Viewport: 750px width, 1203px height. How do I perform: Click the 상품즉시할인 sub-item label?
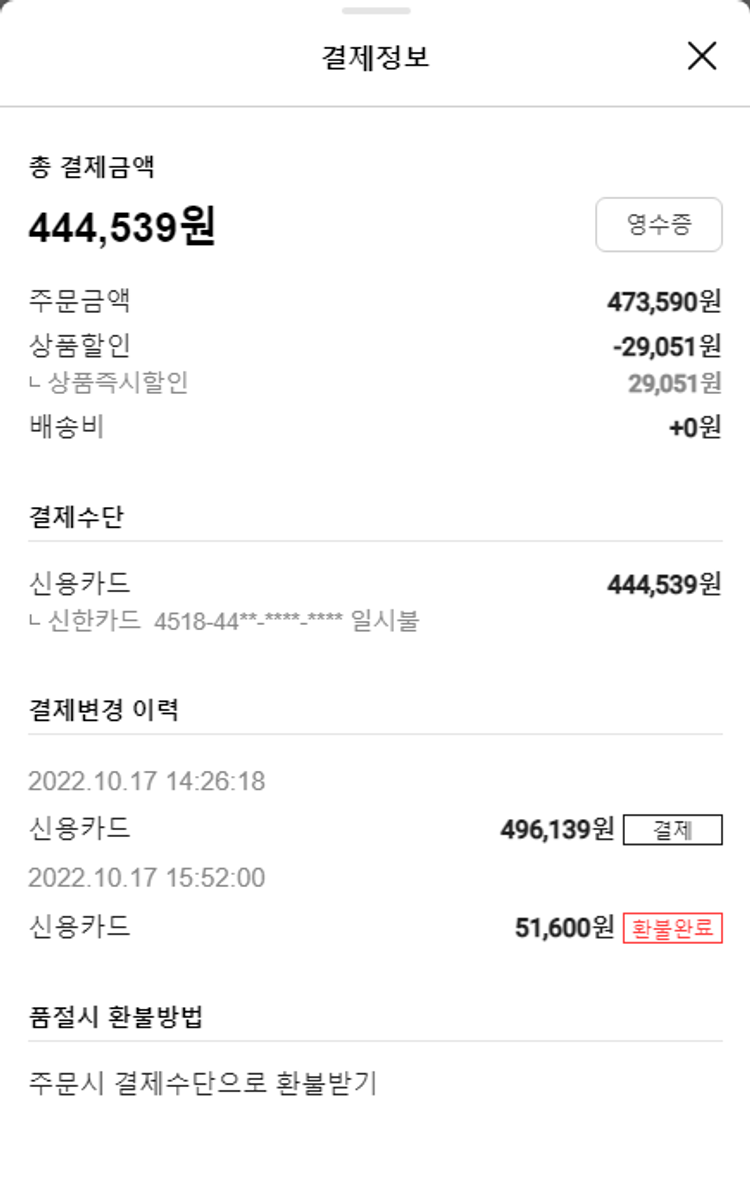(118, 382)
